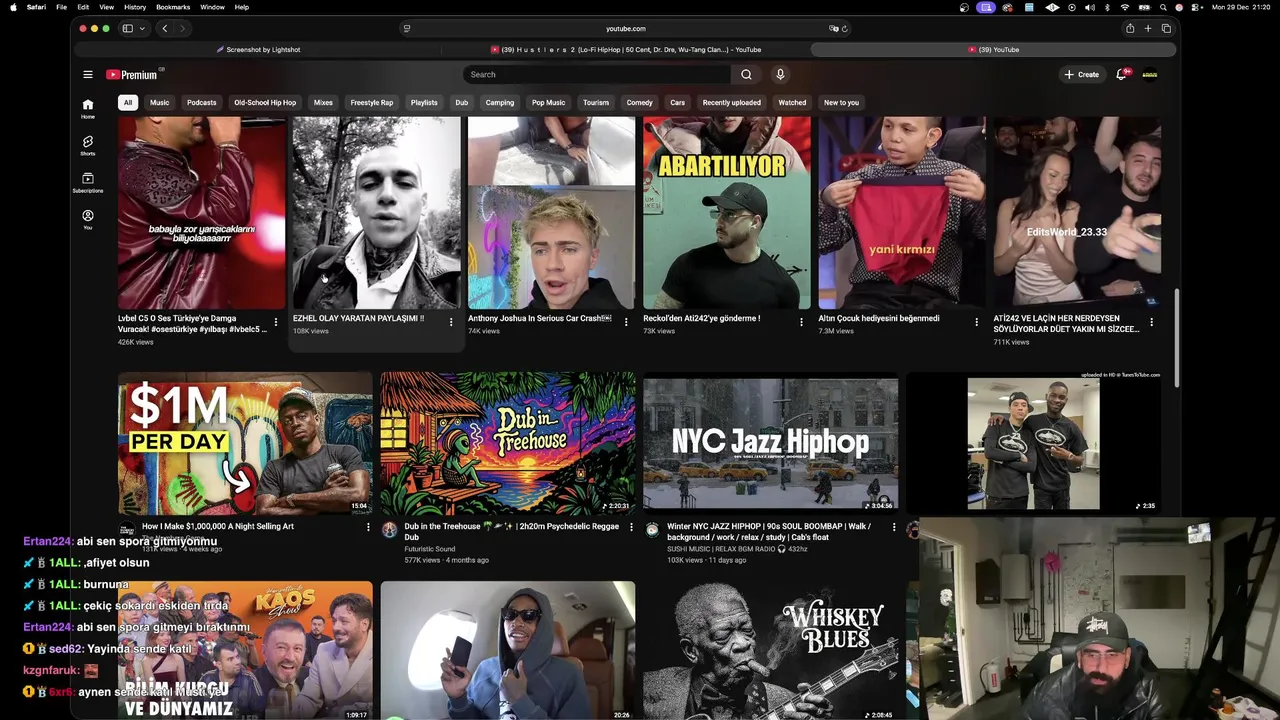Open more options for EZHEL OLAY YARATAN short

(450, 322)
